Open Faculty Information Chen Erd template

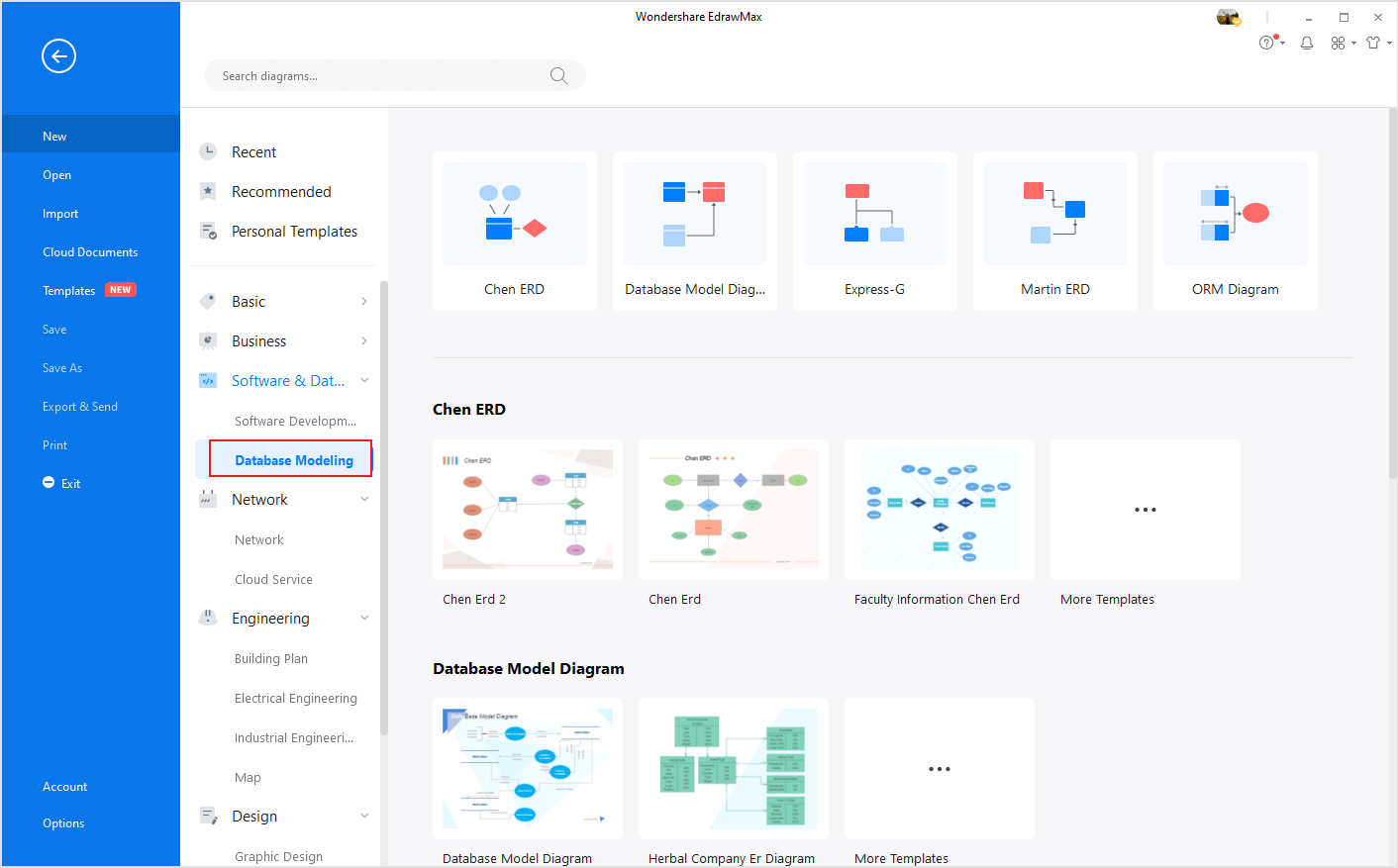[x=940, y=510]
